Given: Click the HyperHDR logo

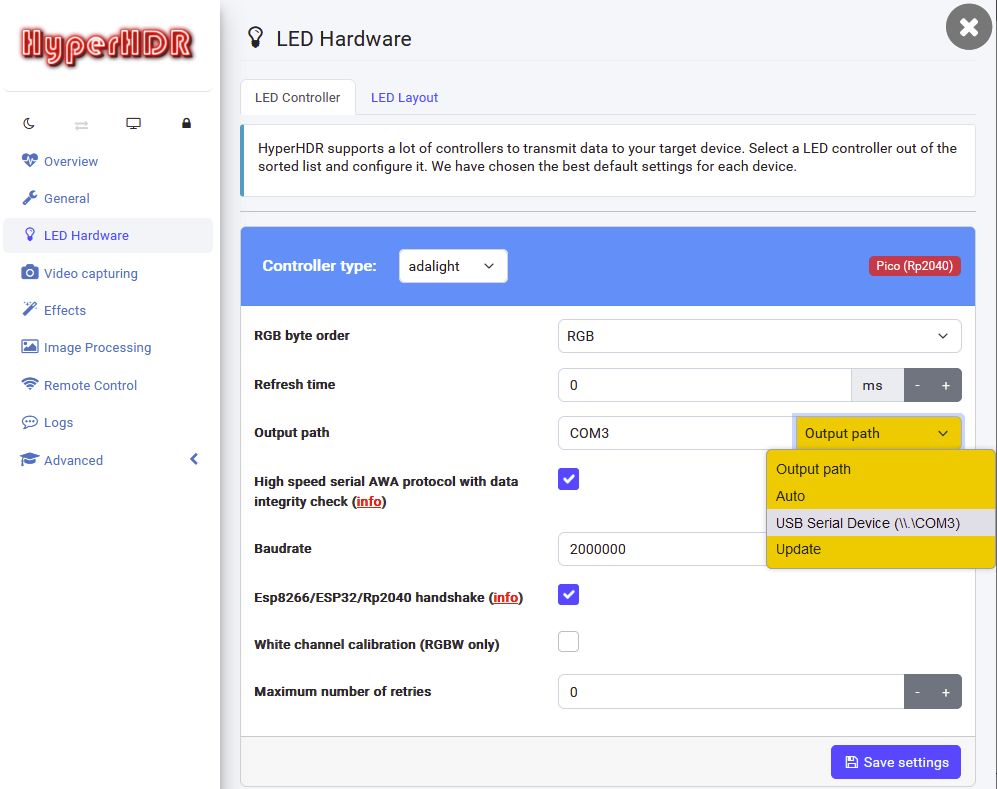Looking at the screenshot, I should [x=107, y=45].
